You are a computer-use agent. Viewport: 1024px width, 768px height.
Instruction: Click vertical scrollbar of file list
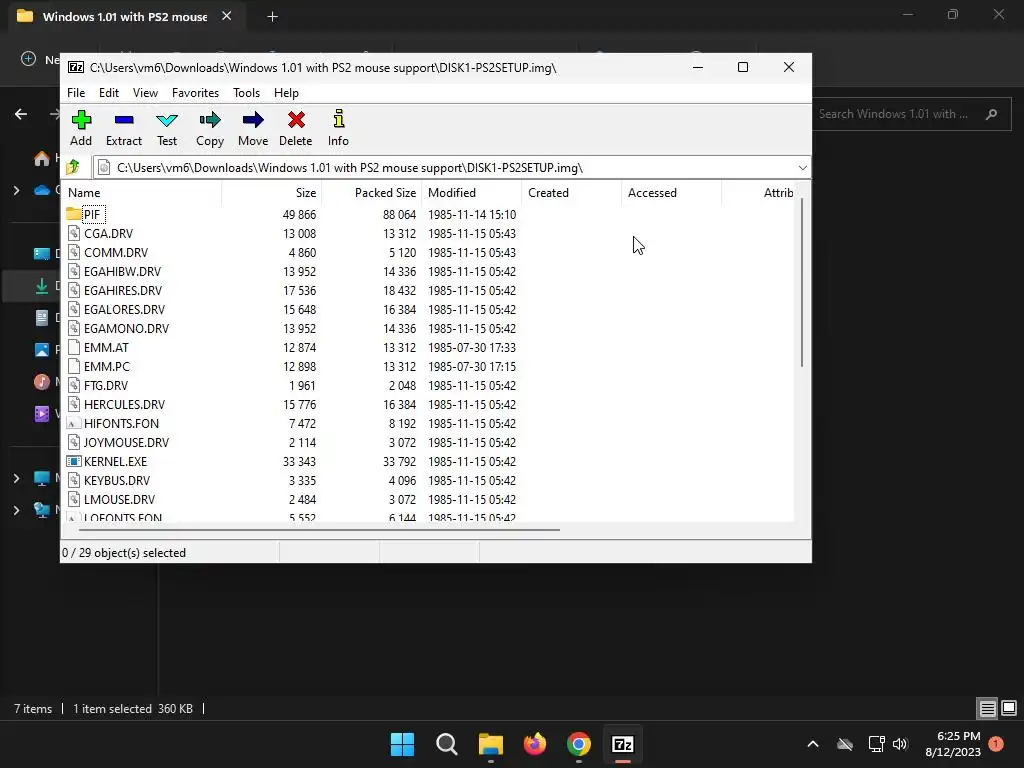coord(801,282)
